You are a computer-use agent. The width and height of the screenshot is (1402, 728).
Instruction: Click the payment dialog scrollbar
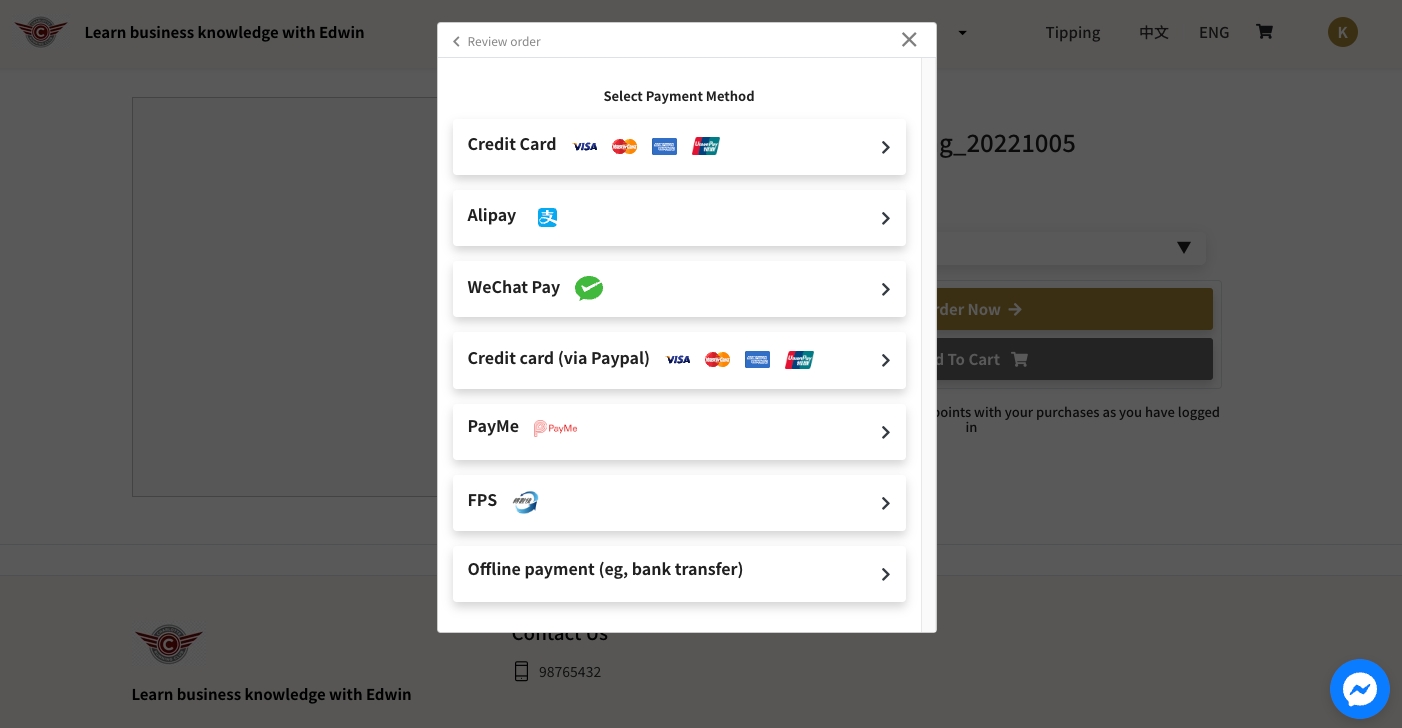(x=928, y=340)
